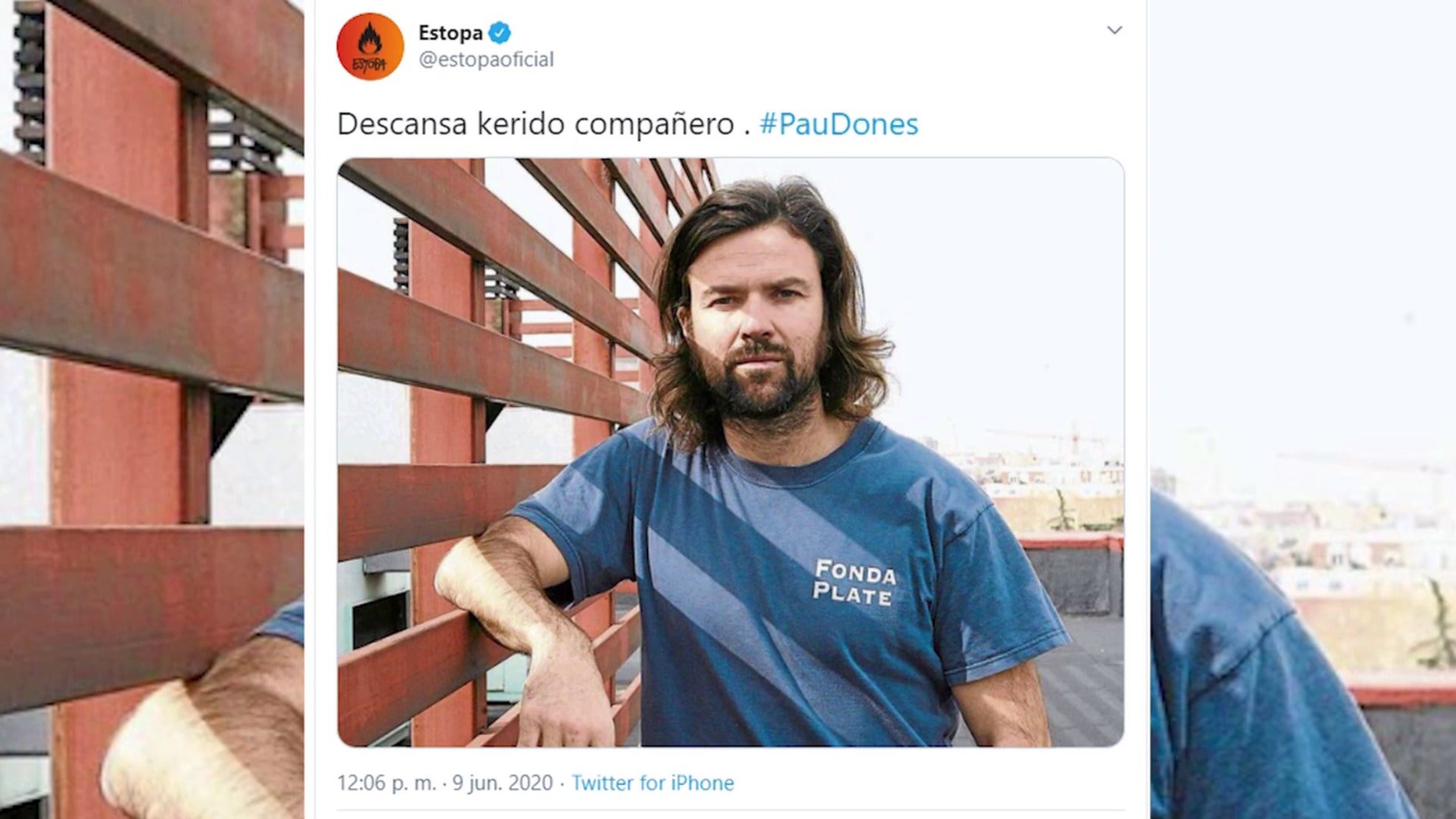Open the attached photo of the man
Screen dimensions: 1456x819
click(x=730, y=452)
